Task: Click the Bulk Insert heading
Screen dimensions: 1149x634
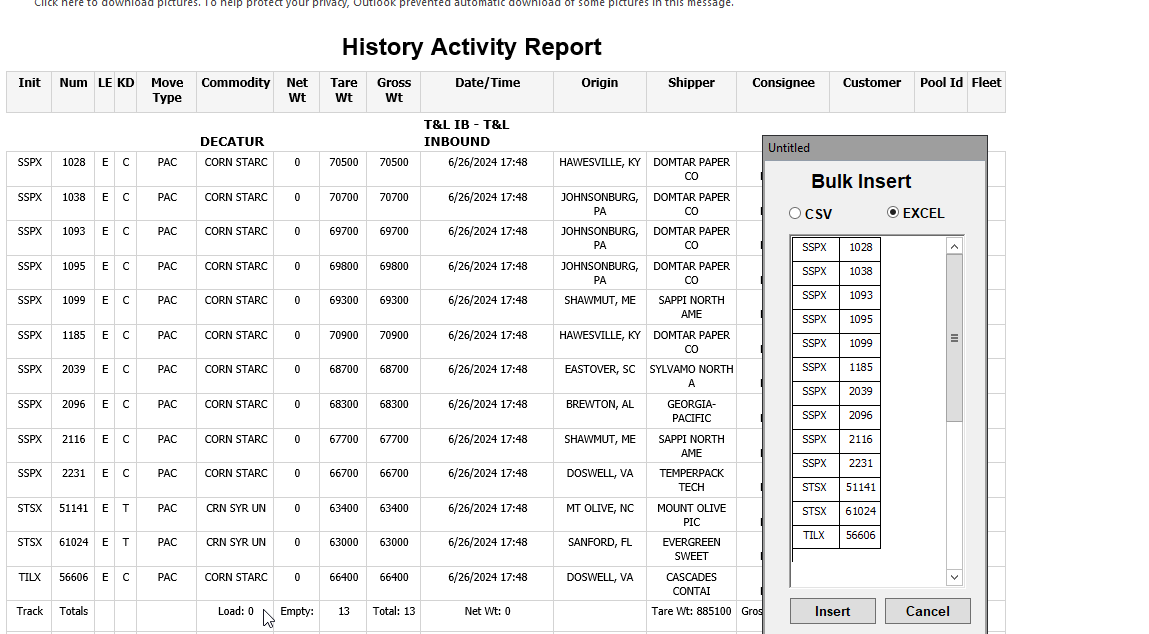Action: click(x=861, y=181)
